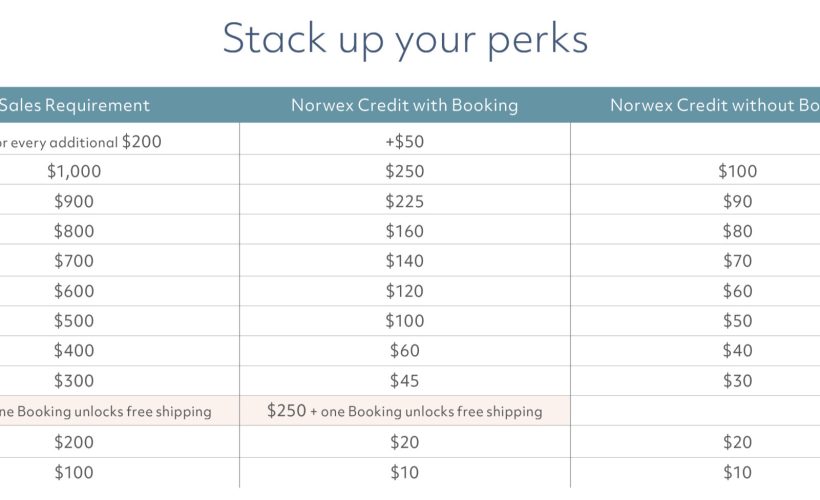This screenshot has height=500, width=820.
Task: Click the $700 sales requirement cell
Action: (x=74, y=261)
